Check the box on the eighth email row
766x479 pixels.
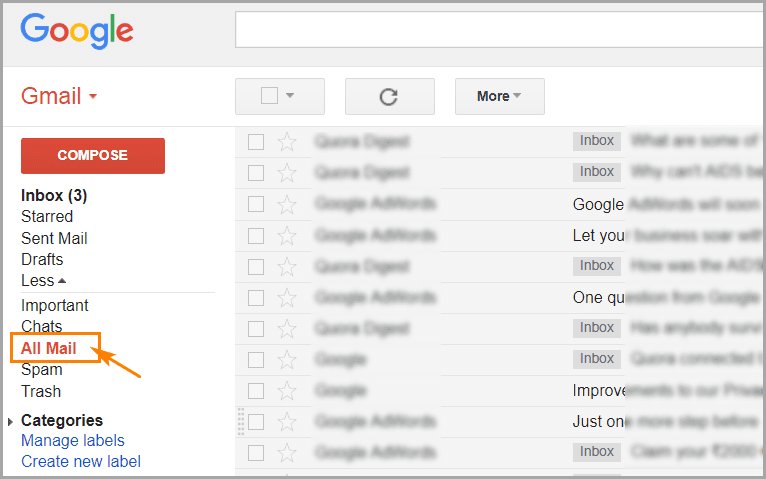(256, 359)
